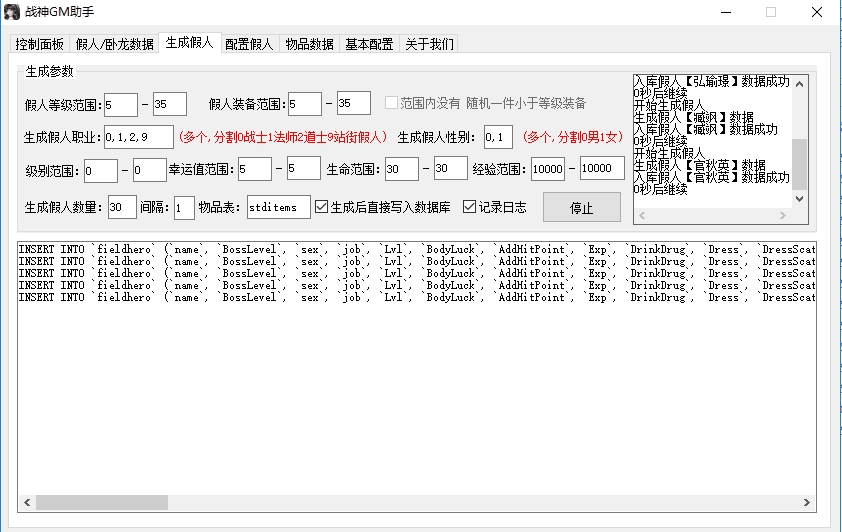Switch to 假人/卧龙数据 tab
Viewport: 842px width, 532px height.
coord(114,44)
